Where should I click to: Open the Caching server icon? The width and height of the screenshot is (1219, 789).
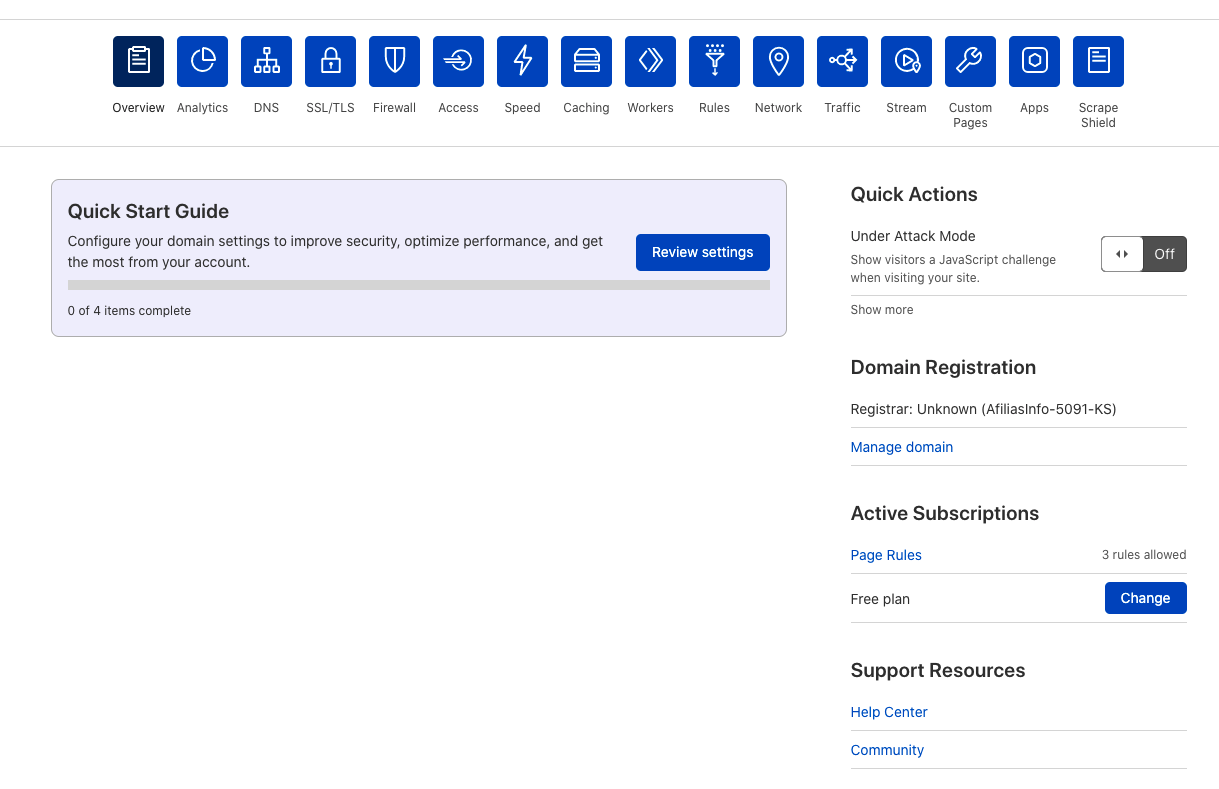[586, 61]
